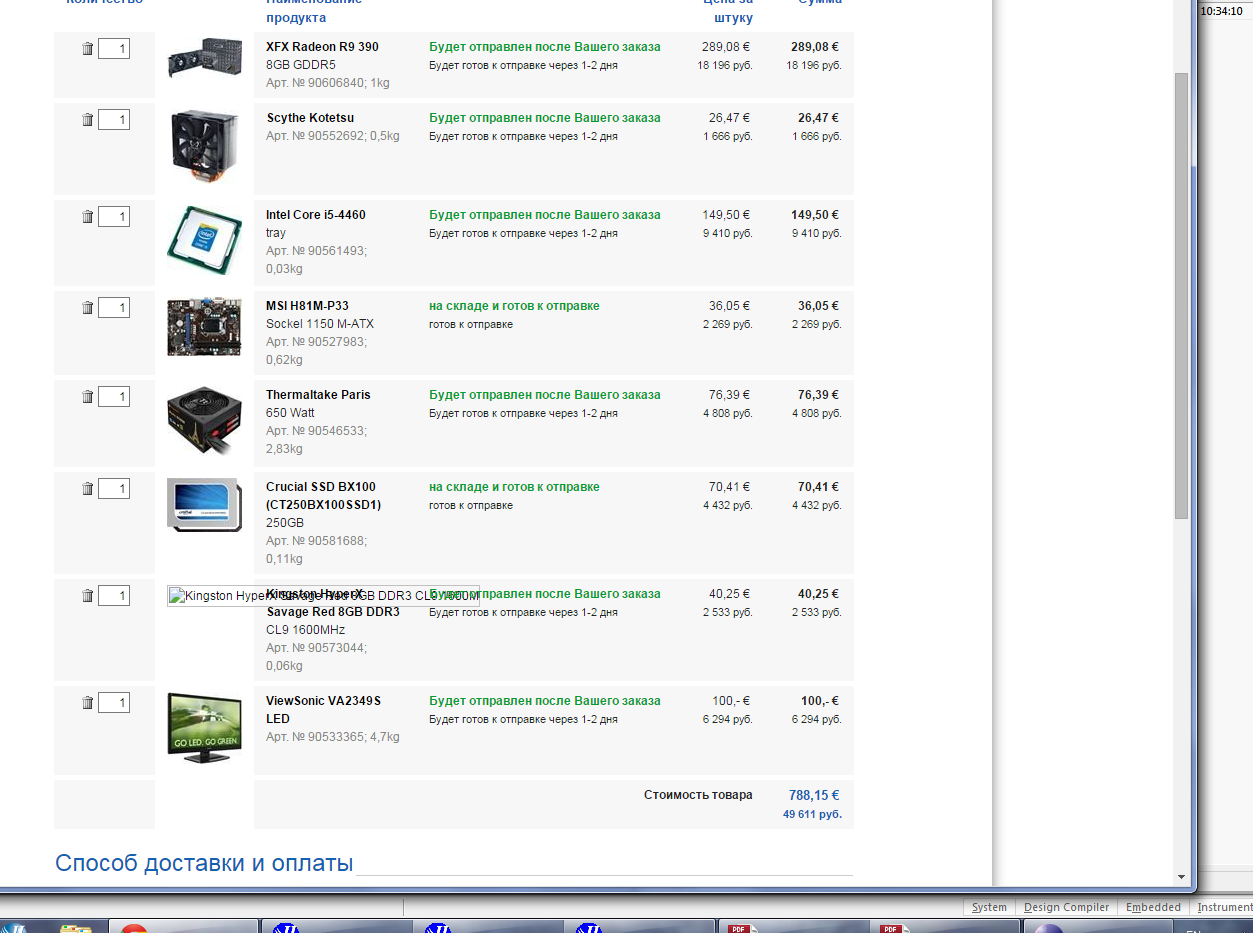Select quantity field for Kingston HyperX
The image size is (1253, 933).
[114, 596]
